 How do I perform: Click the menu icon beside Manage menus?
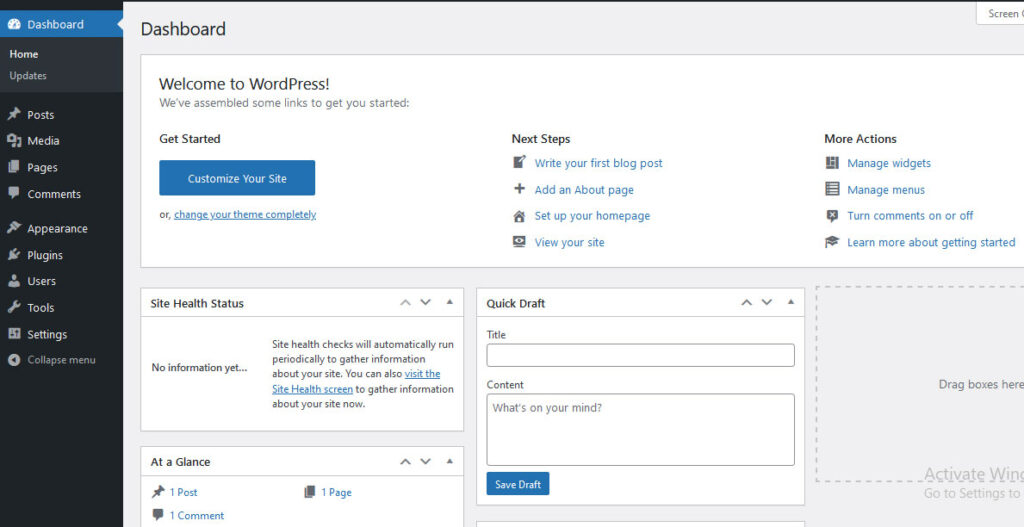pyautogui.click(x=831, y=189)
